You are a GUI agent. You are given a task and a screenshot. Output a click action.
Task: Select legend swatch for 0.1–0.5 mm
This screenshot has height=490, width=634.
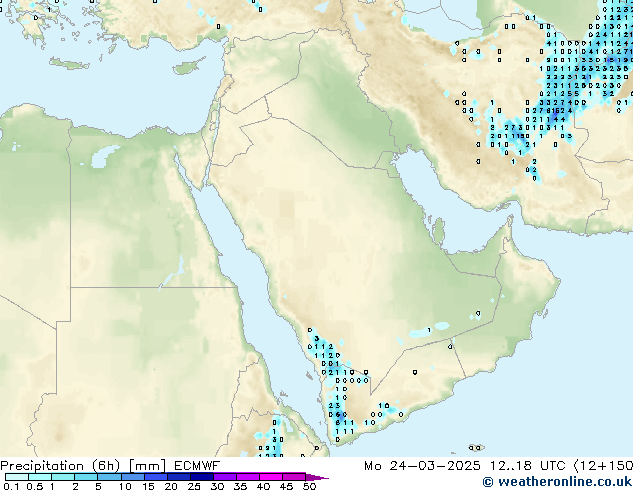[x=17, y=477]
